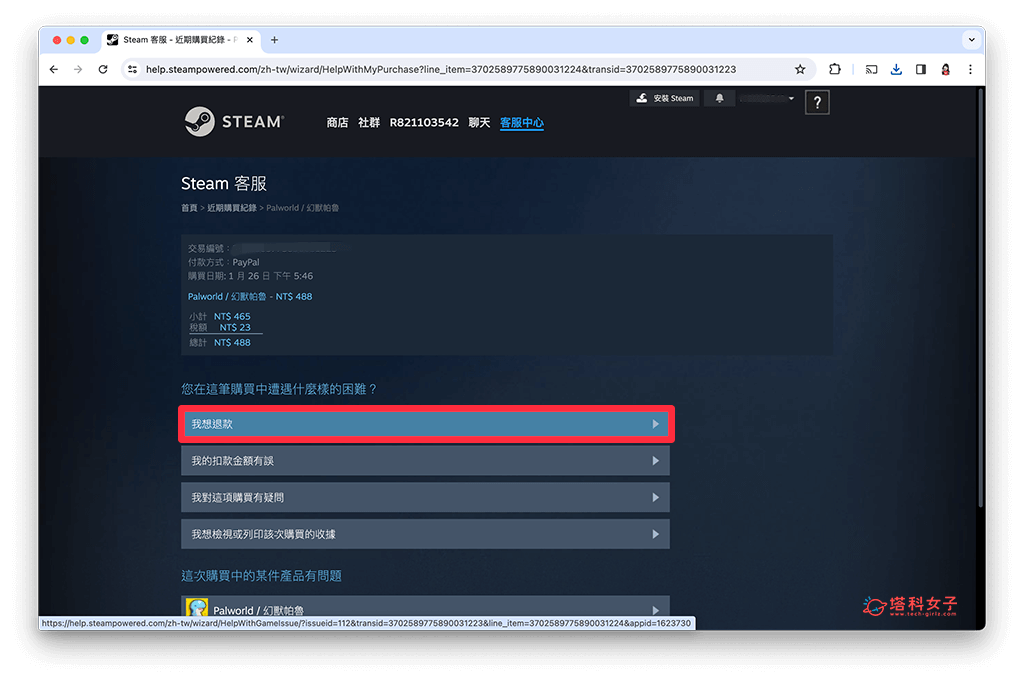Click arrow on 收據 row

pos(655,534)
